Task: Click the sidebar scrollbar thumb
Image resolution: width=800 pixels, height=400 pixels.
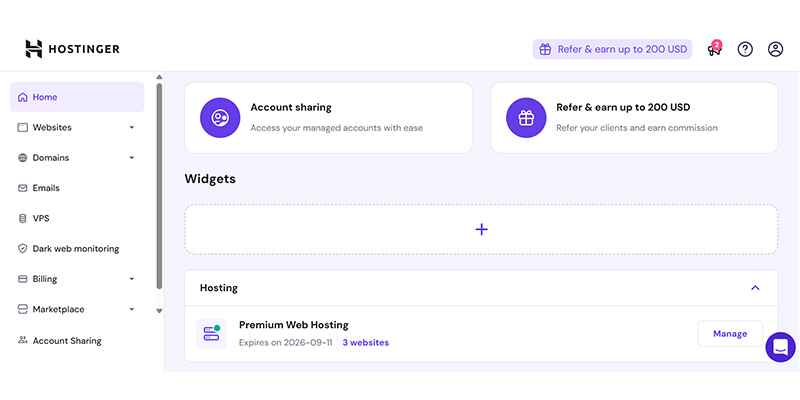Action: [x=159, y=187]
